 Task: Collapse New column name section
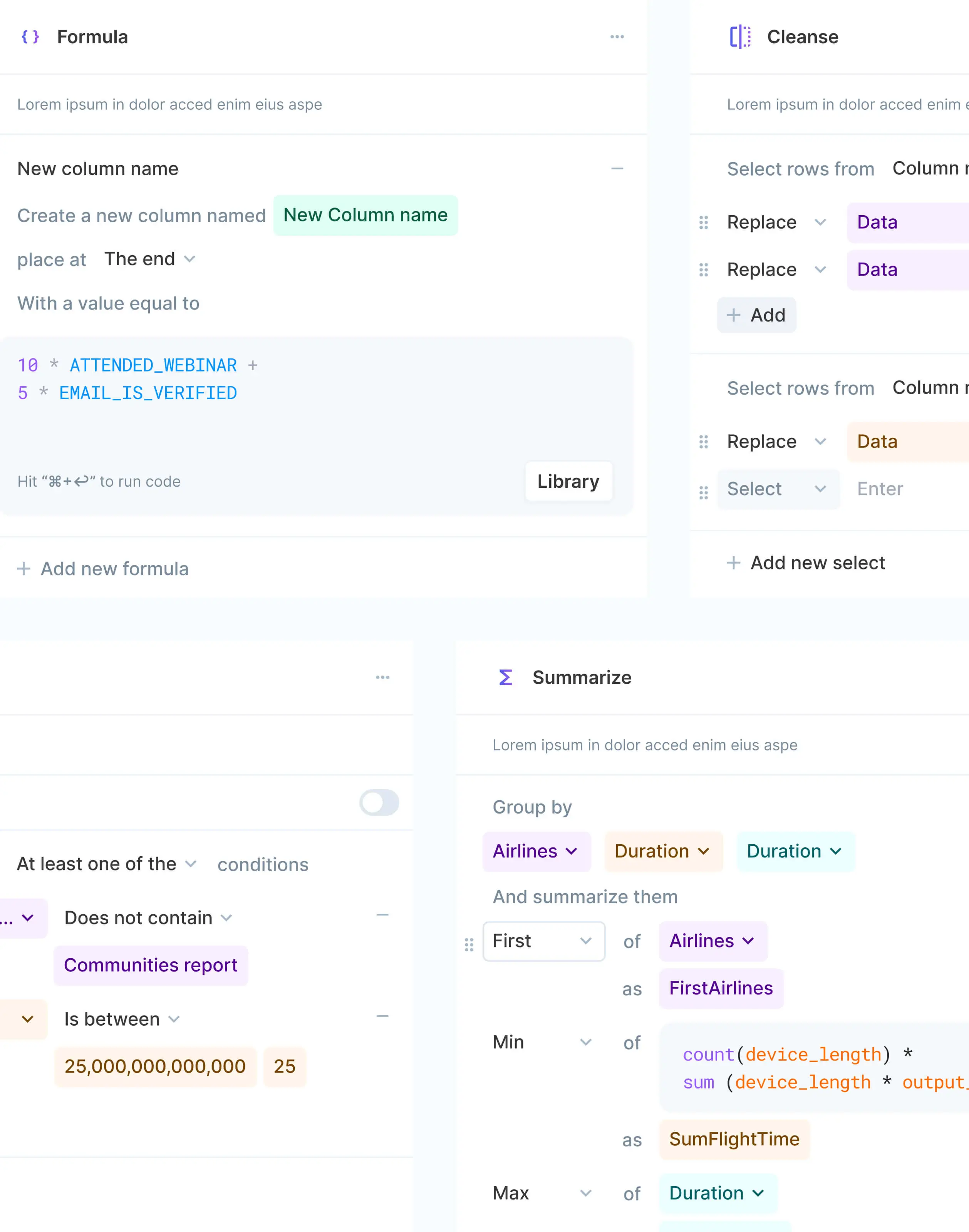617,169
